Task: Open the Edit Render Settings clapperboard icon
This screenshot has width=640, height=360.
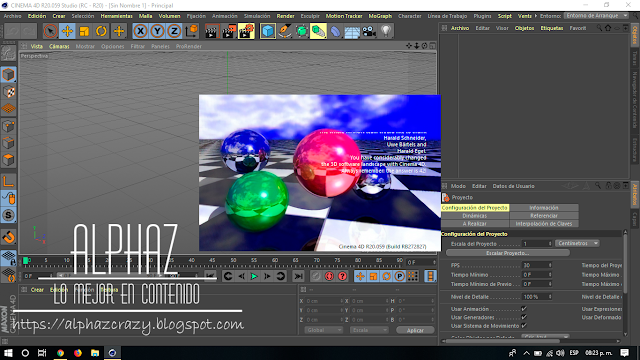Action: 246,31
